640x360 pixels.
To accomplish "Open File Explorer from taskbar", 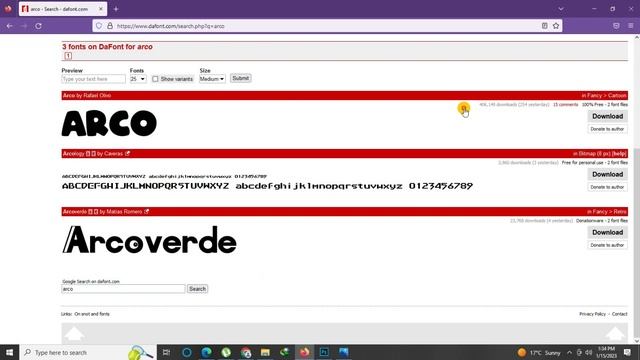I will tap(265, 352).
